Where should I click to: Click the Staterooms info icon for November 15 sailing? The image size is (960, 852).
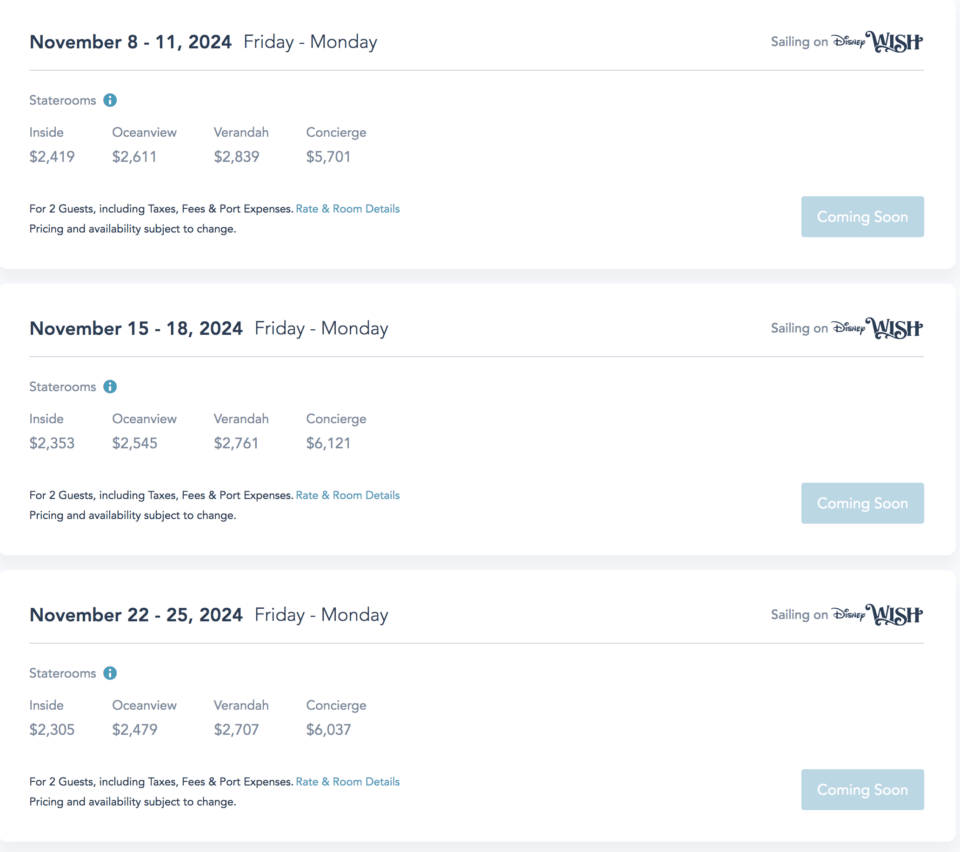[x=110, y=386]
